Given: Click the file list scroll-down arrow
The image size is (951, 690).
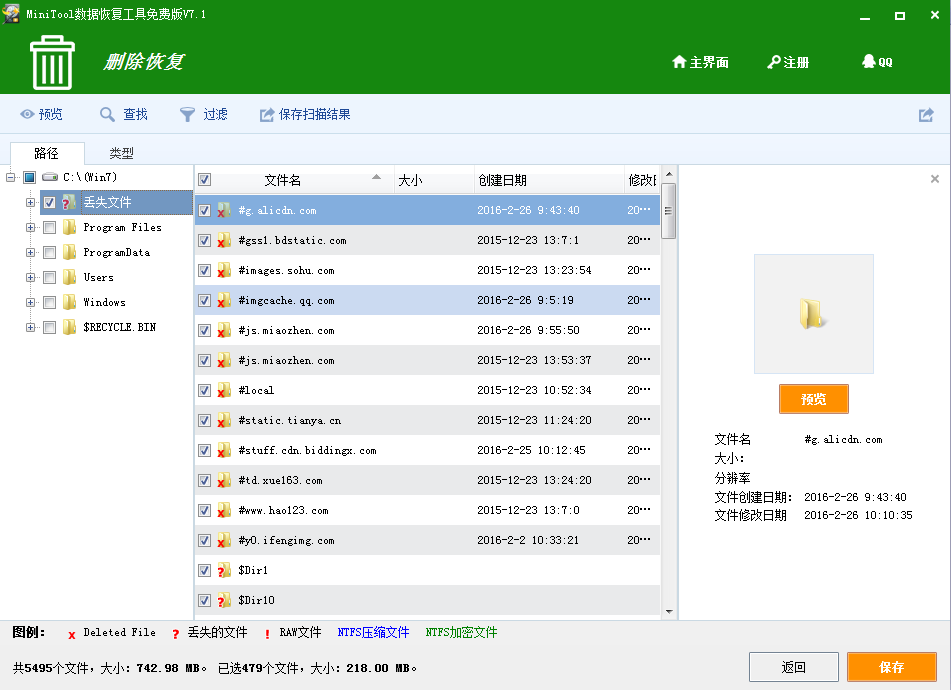Looking at the screenshot, I should [669, 611].
